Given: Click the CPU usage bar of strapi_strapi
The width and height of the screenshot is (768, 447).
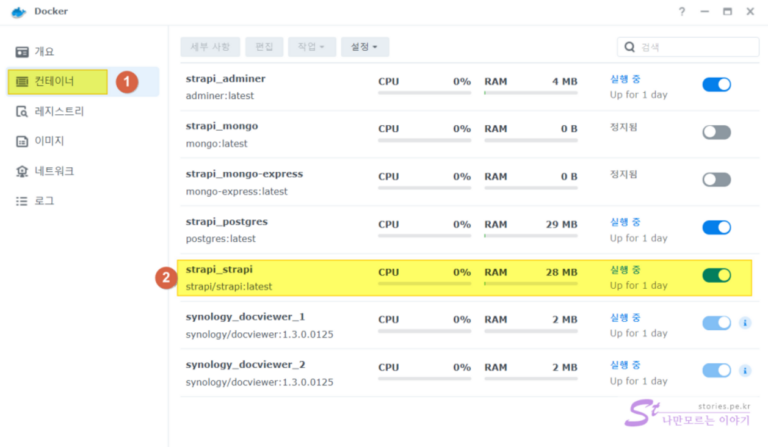Looking at the screenshot, I should 425,283.
